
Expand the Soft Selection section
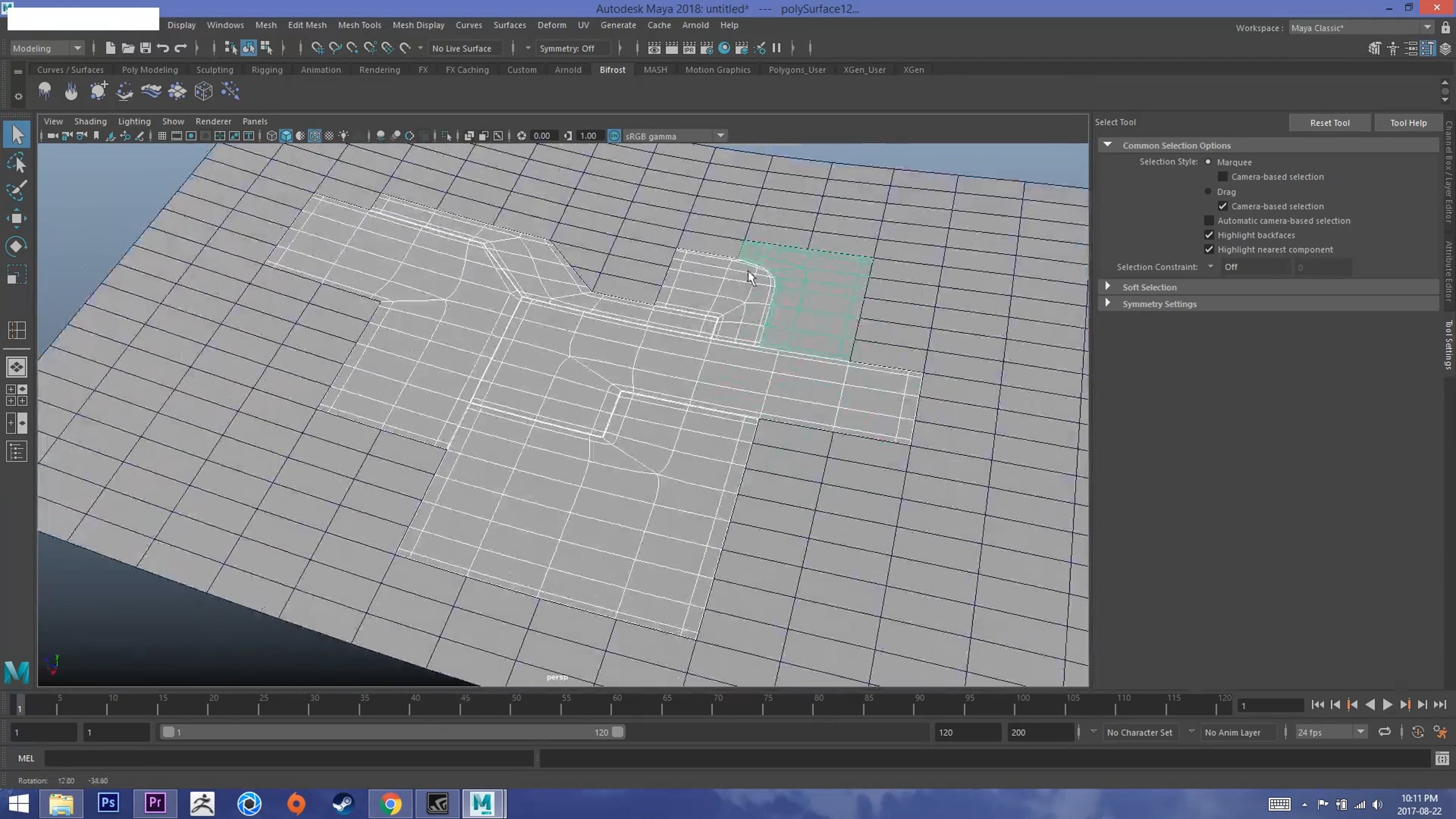point(1108,287)
